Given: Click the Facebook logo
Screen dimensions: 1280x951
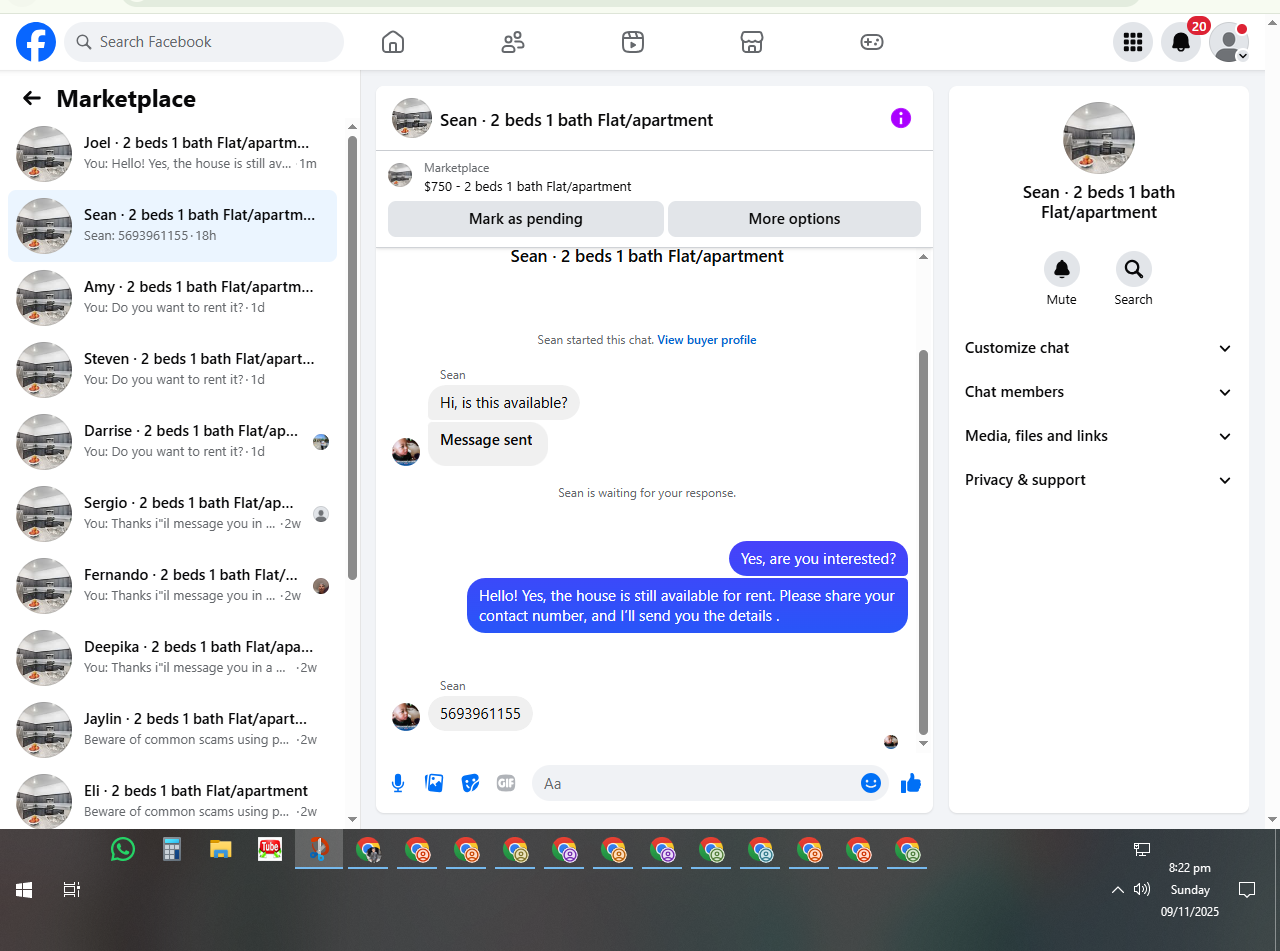Looking at the screenshot, I should (36, 42).
